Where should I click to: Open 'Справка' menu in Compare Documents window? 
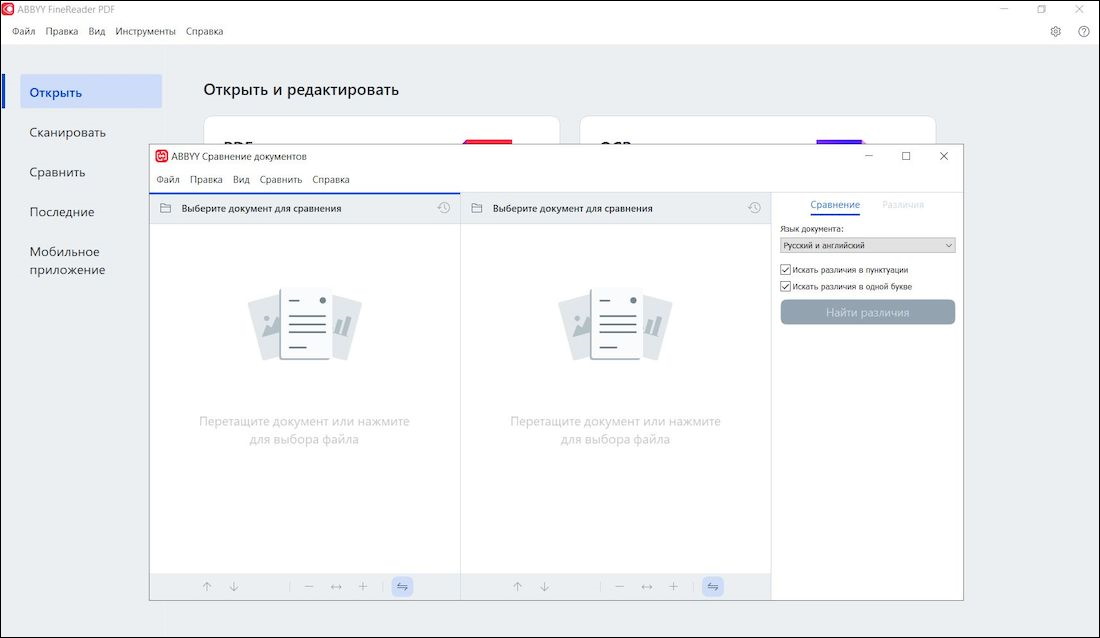tap(331, 180)
